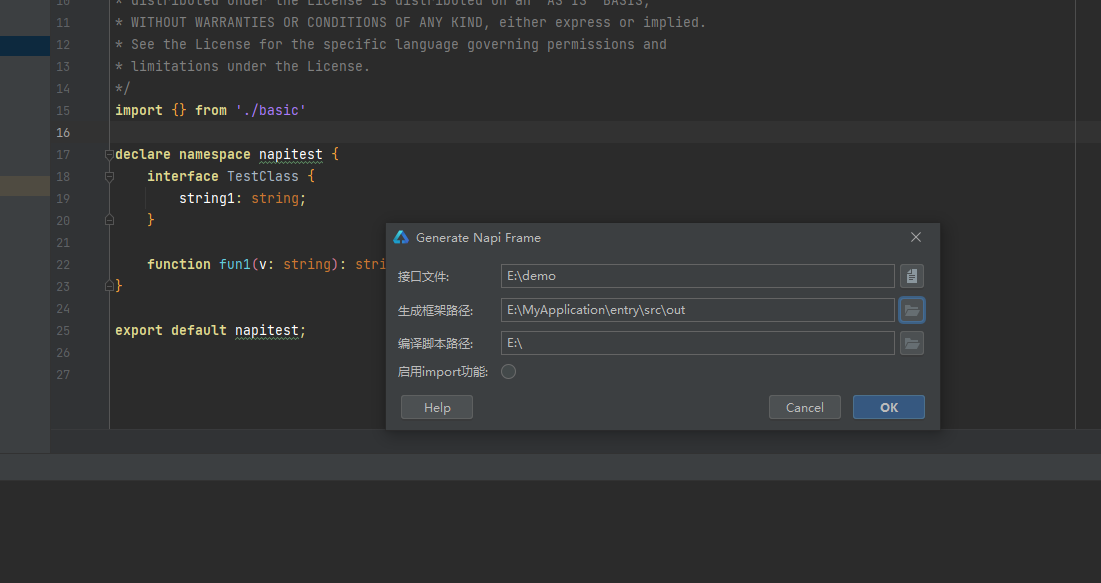Screen dimensions: 1101x583
Task: Click the 'Generate Napi Frame' dialog title
Action: [478, 237]
